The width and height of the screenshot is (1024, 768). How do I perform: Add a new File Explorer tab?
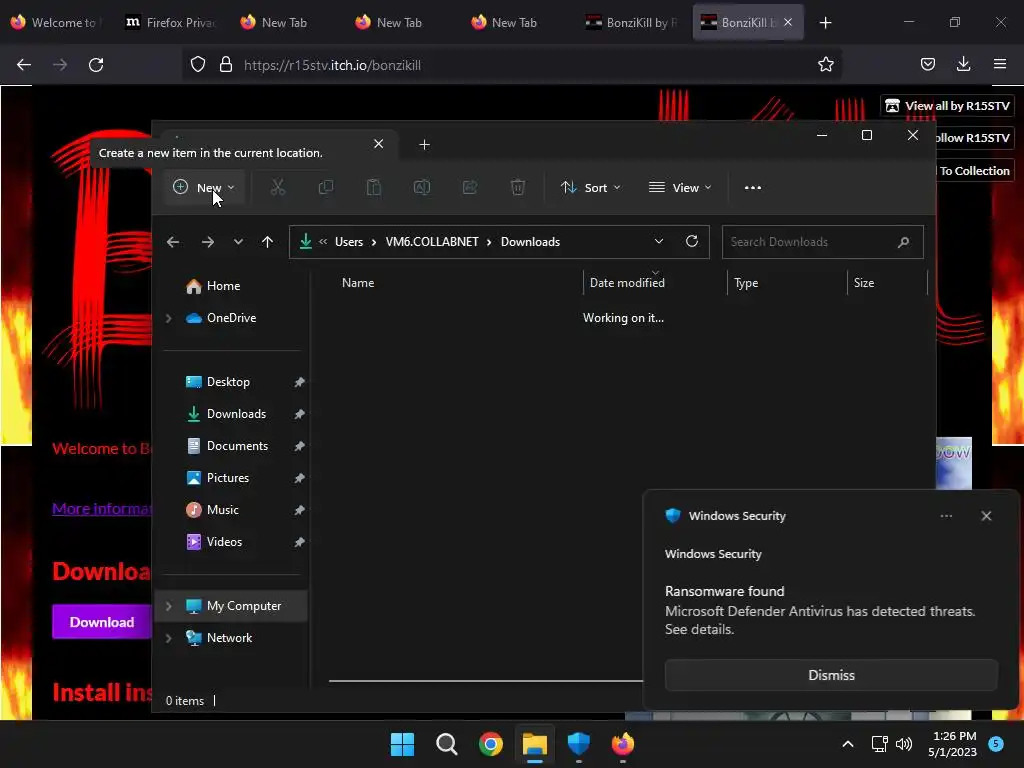click(424, 144)
